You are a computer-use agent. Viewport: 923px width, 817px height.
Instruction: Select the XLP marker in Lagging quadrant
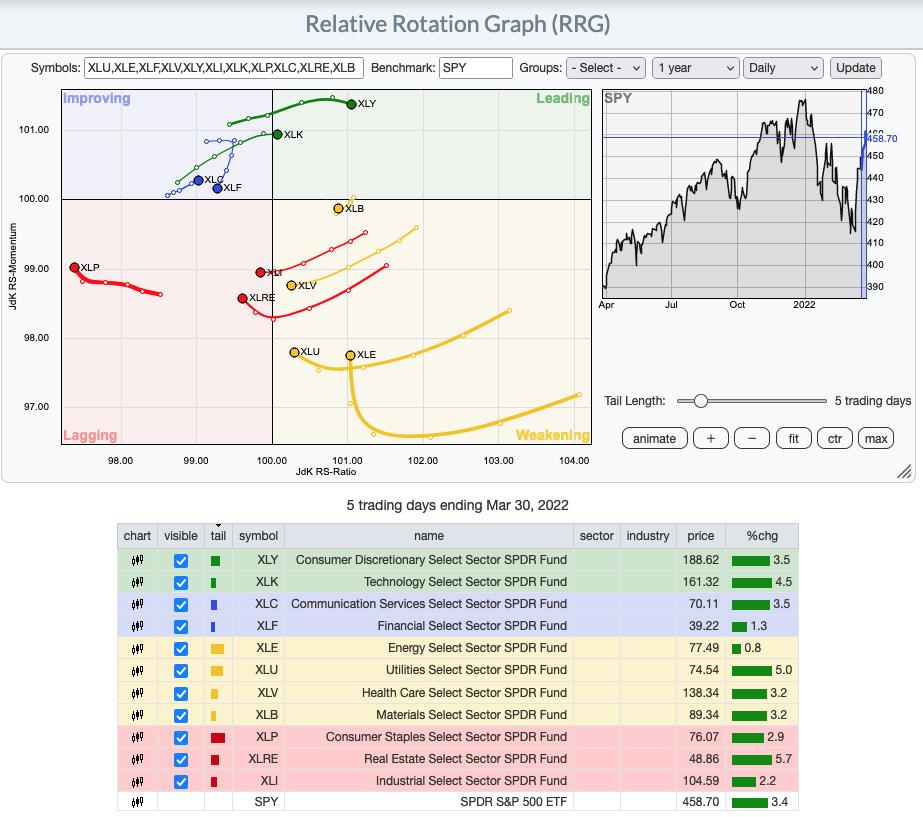pos(74,267)
